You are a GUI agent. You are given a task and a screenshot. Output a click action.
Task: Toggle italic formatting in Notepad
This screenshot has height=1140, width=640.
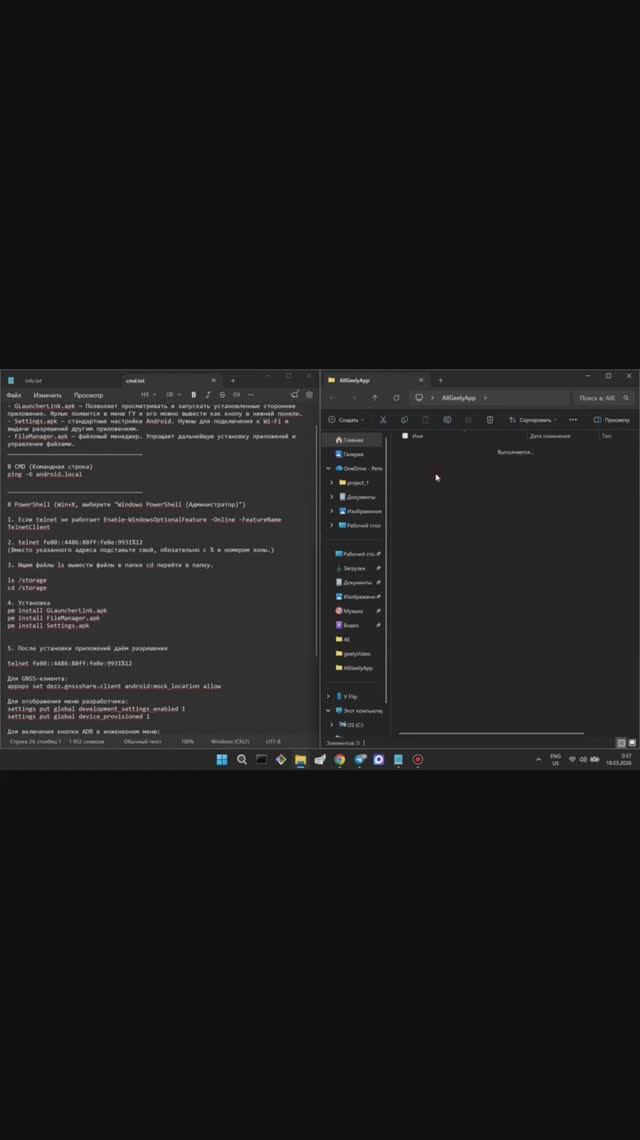point(208,395)
